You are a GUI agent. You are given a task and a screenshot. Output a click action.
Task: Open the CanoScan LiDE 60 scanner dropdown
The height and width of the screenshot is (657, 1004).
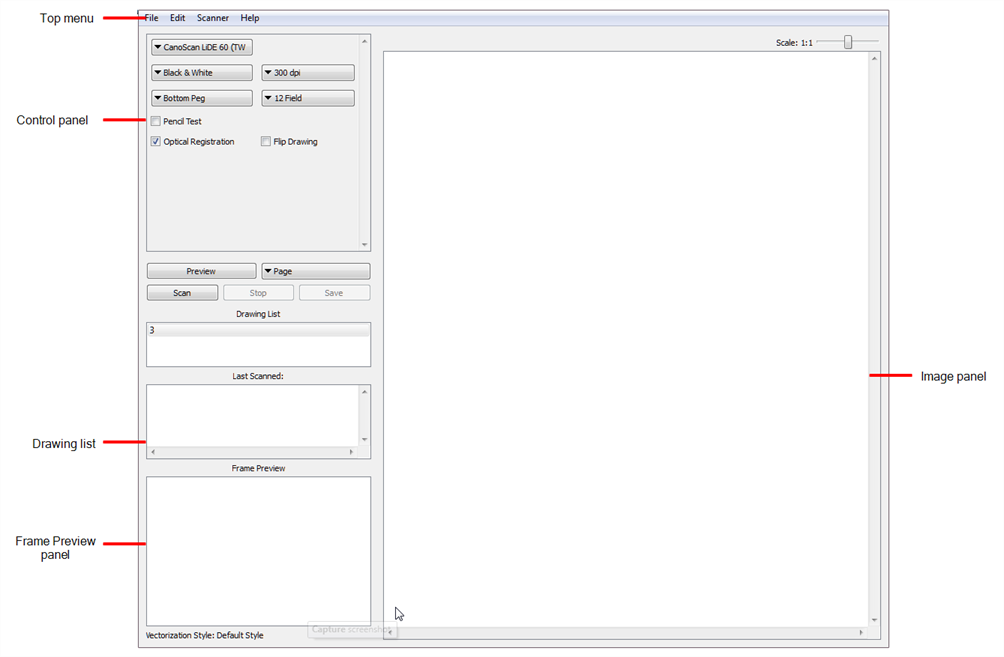point(200,46)
